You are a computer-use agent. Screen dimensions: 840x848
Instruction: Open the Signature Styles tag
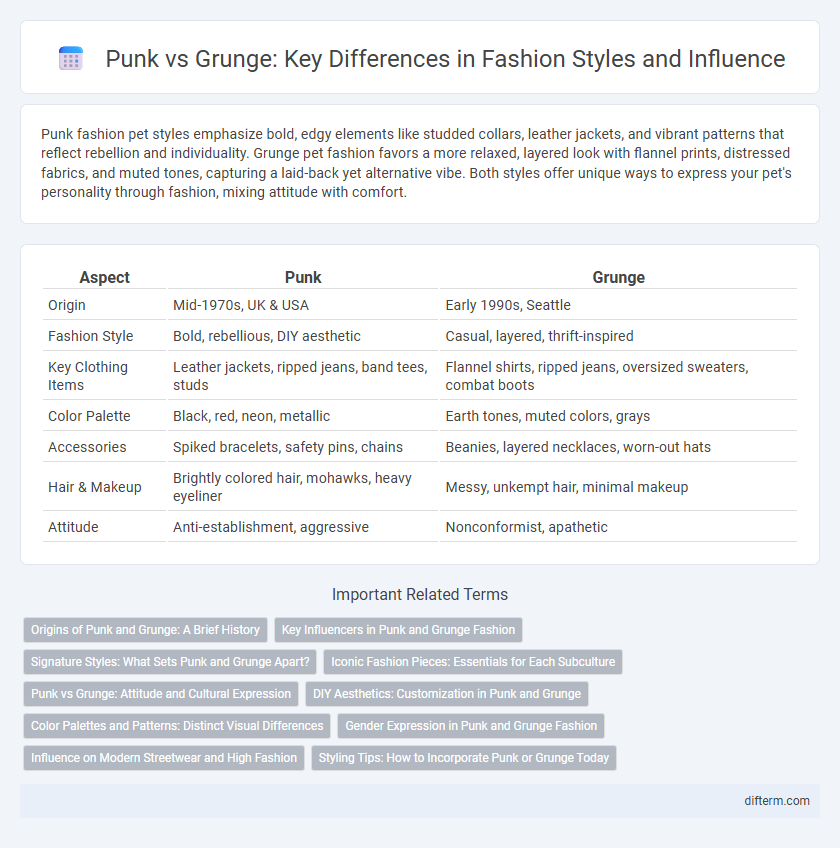170,661
